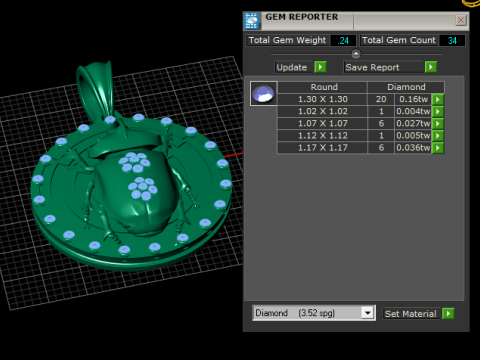Click the count 20 cell
480x360 pixels.
coord(381,99)
